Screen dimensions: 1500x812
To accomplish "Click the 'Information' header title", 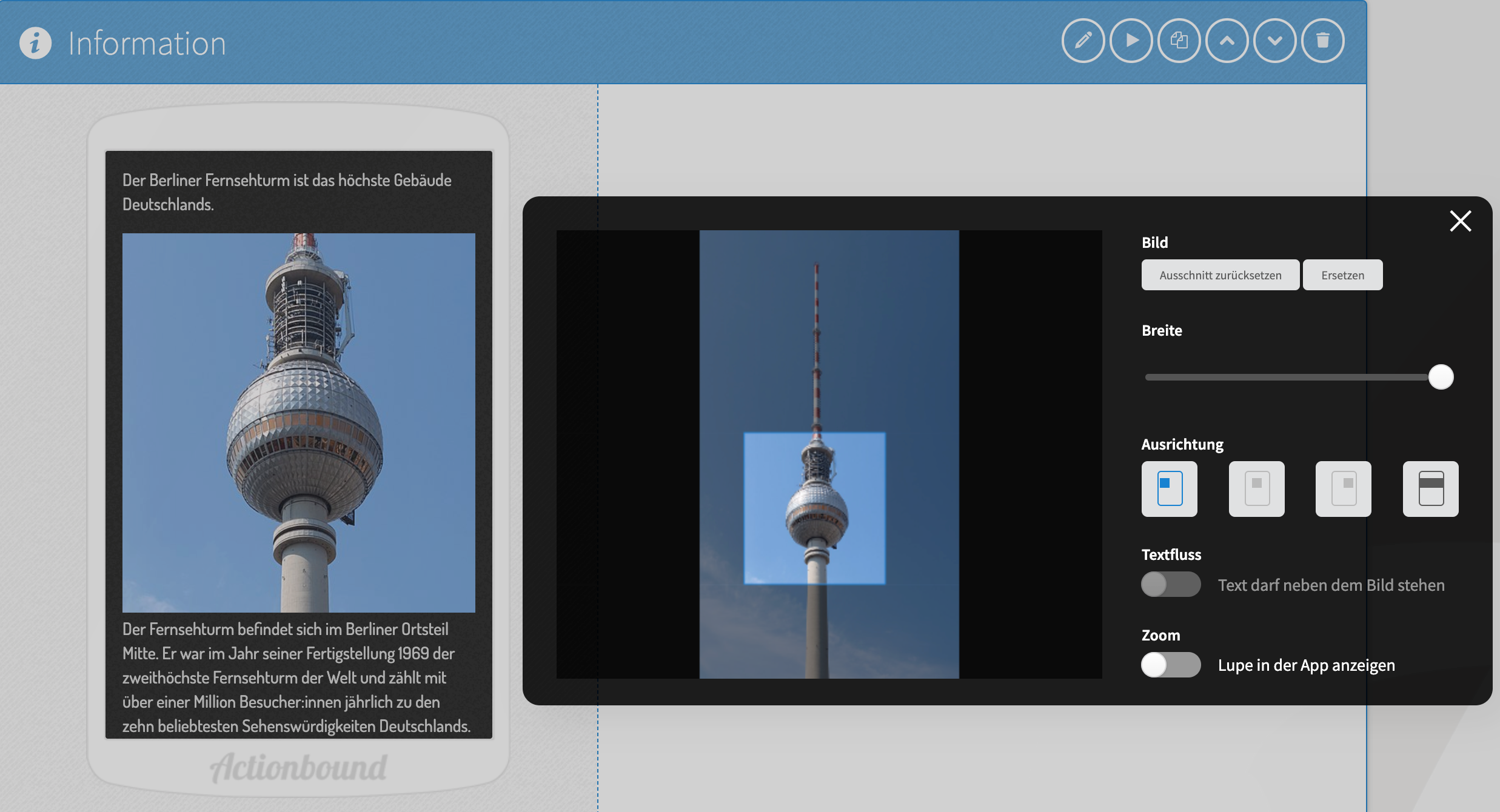I will [x=147, y=44].
